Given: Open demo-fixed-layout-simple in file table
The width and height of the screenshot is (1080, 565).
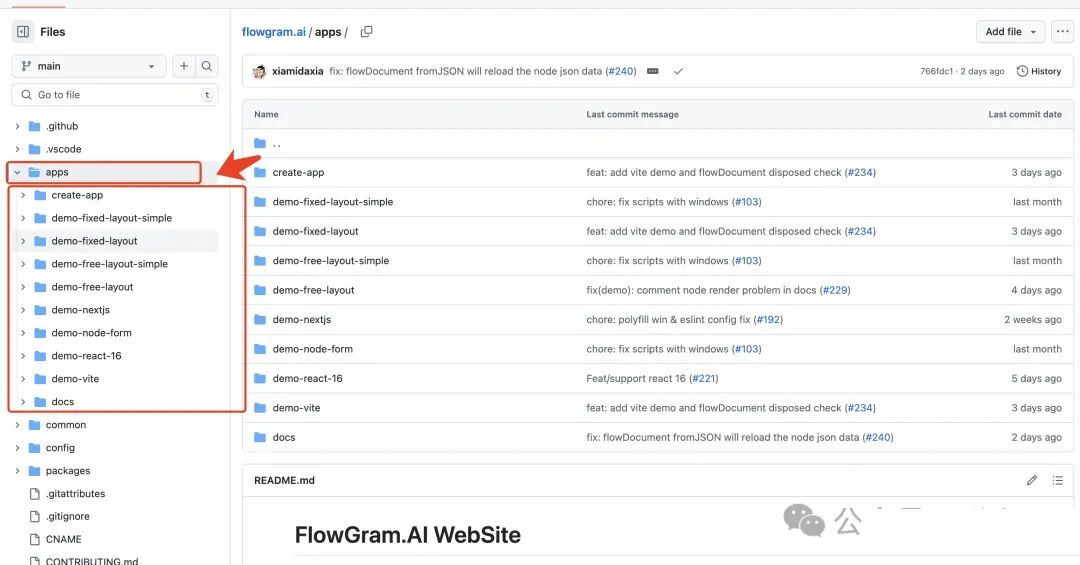Looking at the screenshot, I should [333, 202].
